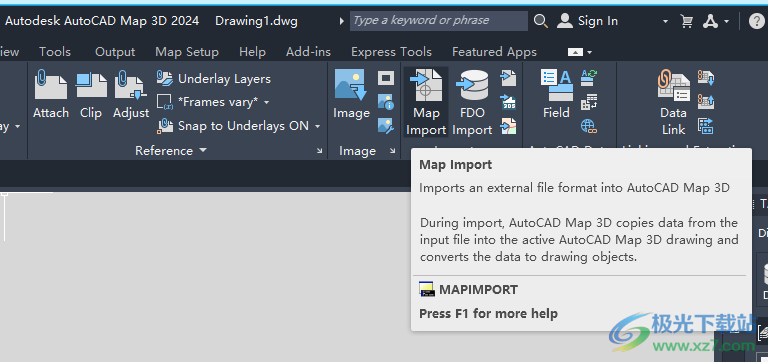The width and height of the screenshot is (768, 362).
Task: Click the Attach reference icon
Action: click(50, 86)
